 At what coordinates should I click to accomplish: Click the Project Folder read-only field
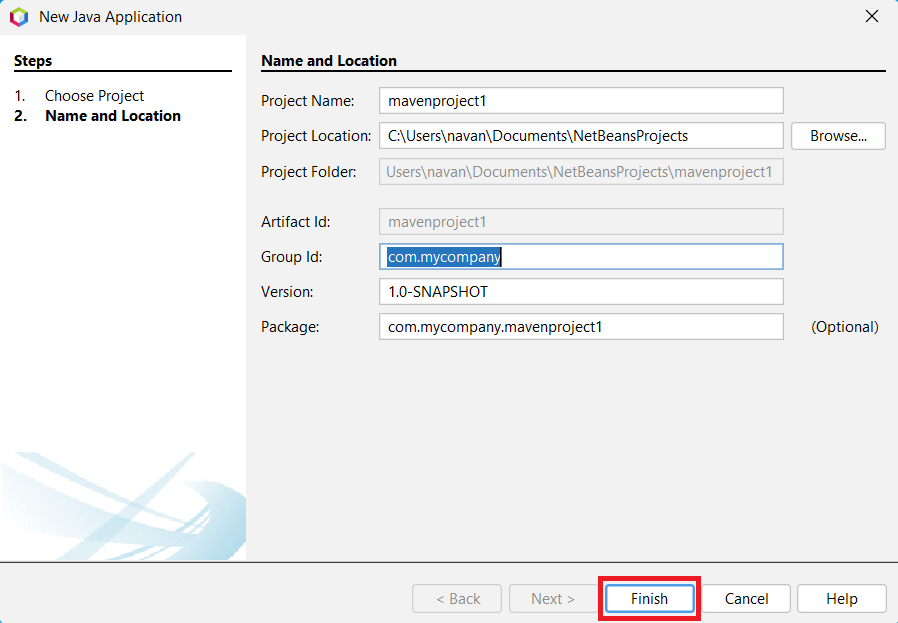click(581, 172)
